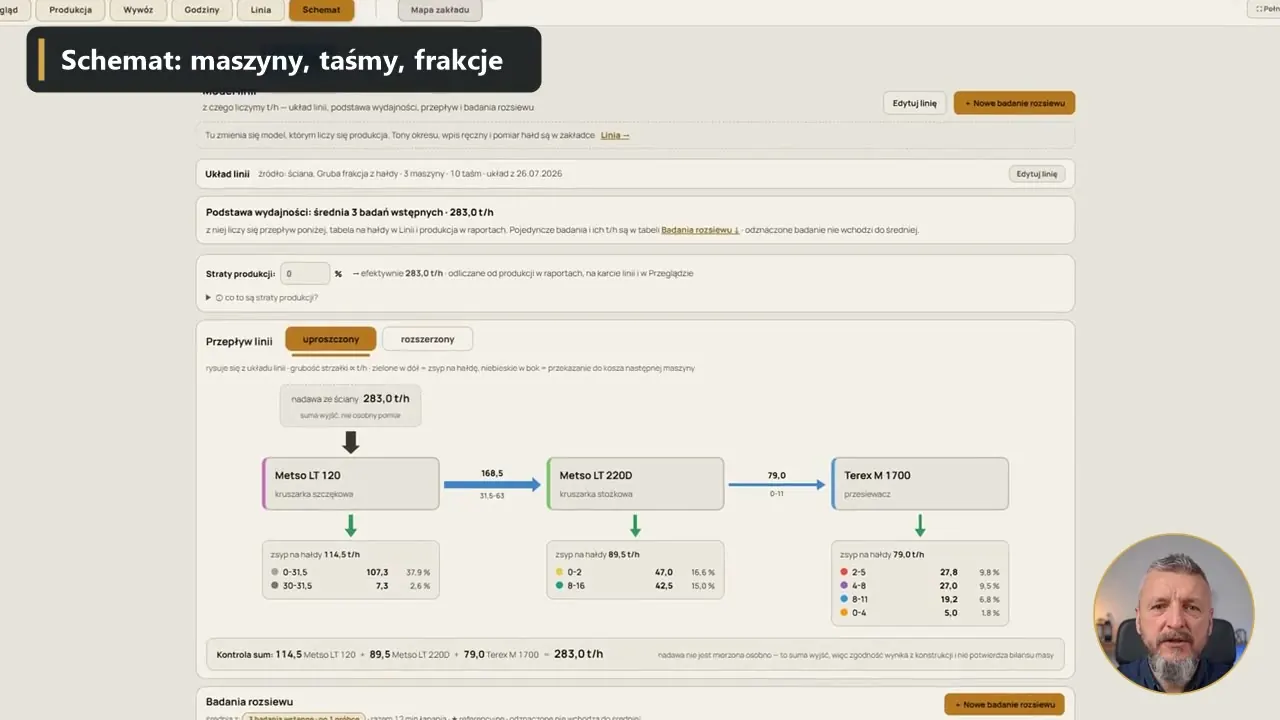Click the red dot for fraction 2-5
Viewport: 1280px width, 720px height.
tap(845, 572)
